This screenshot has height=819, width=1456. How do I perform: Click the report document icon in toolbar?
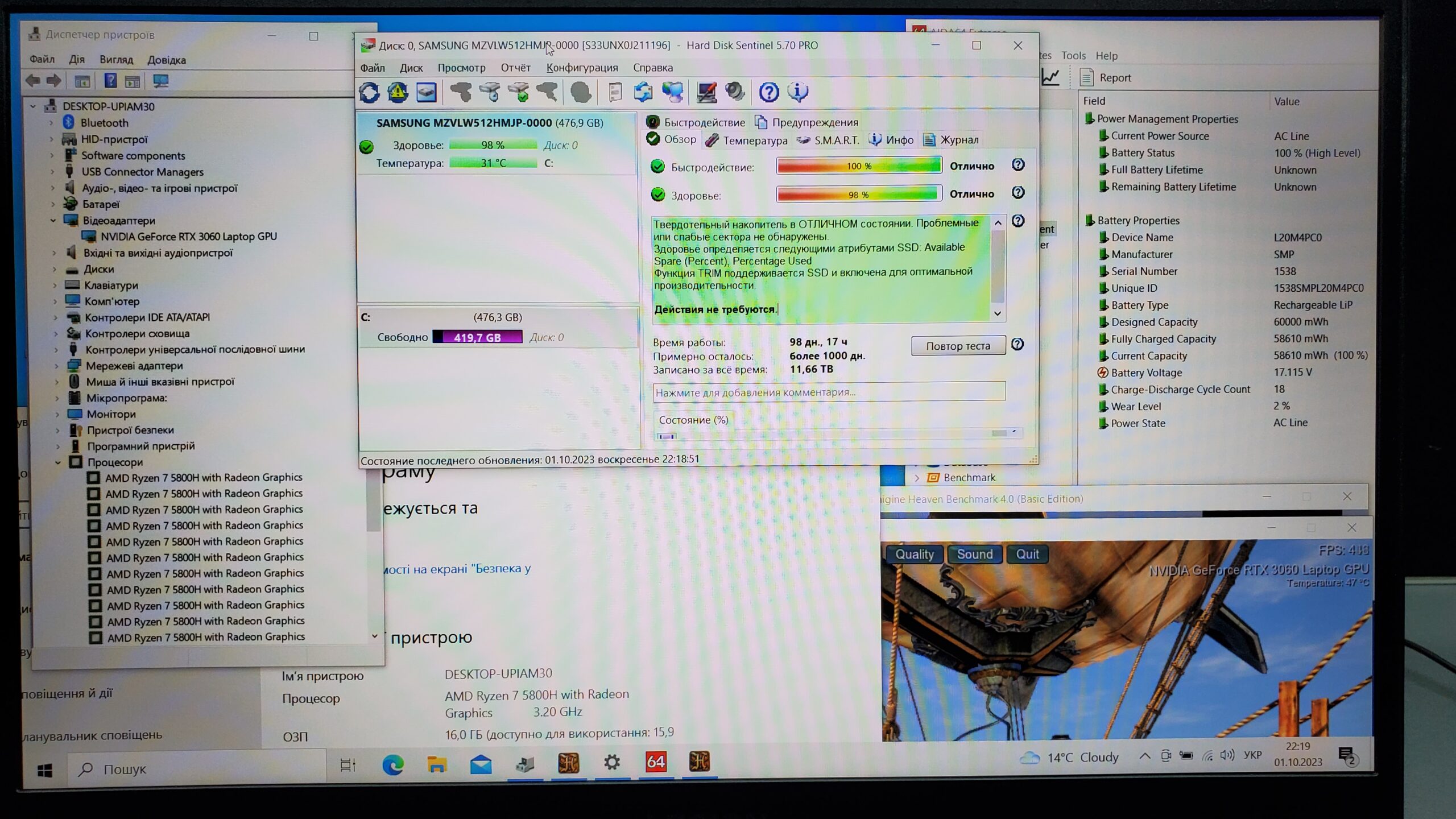point(615,92)
